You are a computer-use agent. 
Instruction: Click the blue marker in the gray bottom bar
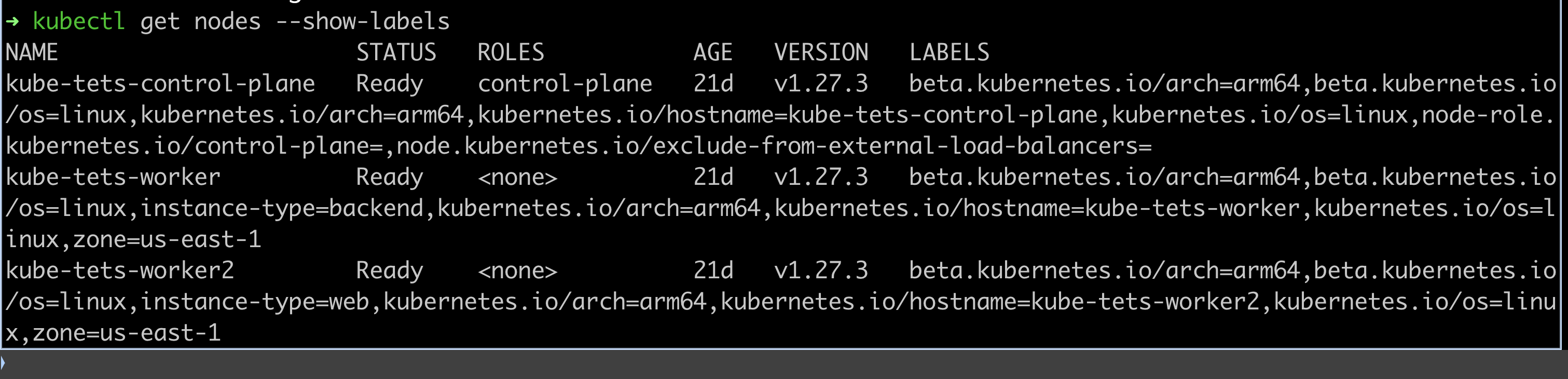pos(3,364)
